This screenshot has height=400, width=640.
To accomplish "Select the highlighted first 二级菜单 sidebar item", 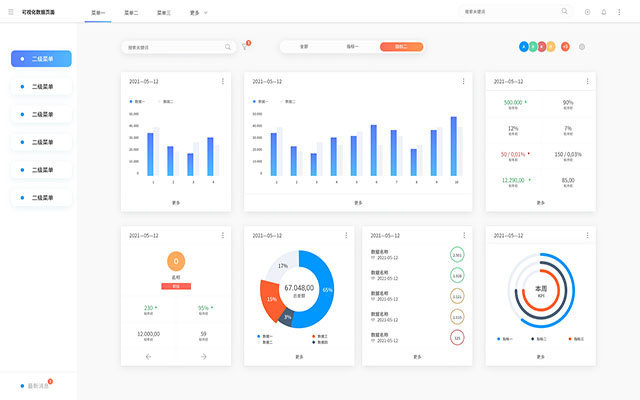I will tap(41, 59).
